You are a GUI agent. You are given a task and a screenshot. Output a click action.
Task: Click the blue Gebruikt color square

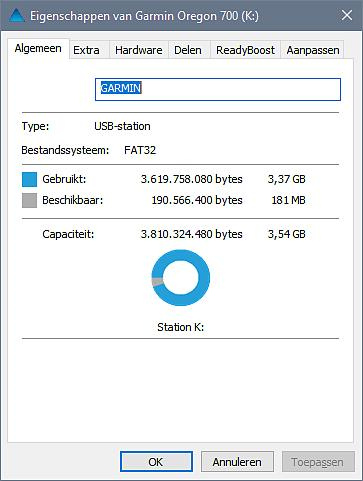coord(29,179)
